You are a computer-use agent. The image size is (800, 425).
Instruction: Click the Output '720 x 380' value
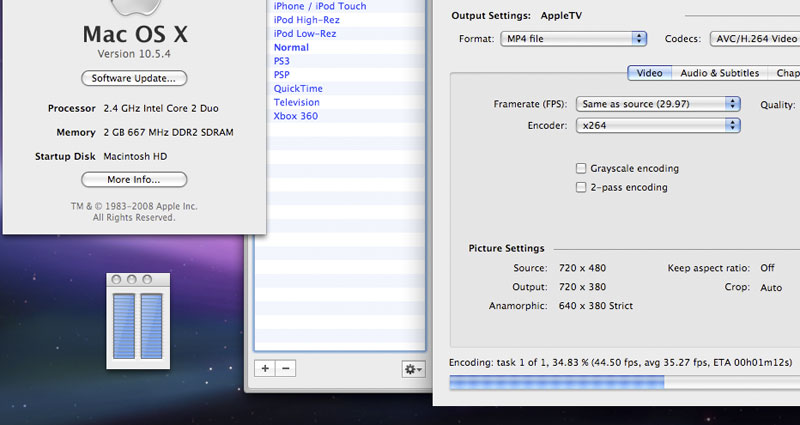[x=582, y=287]
